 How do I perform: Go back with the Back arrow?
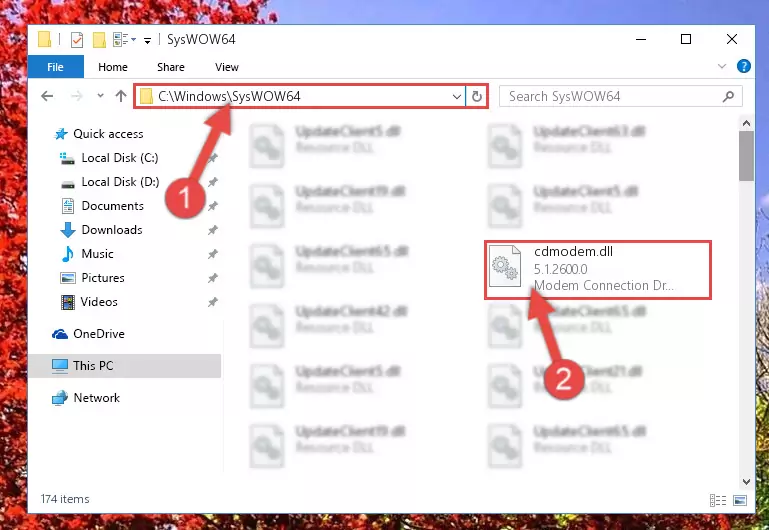pyautogui.click(x=47, y=96)
